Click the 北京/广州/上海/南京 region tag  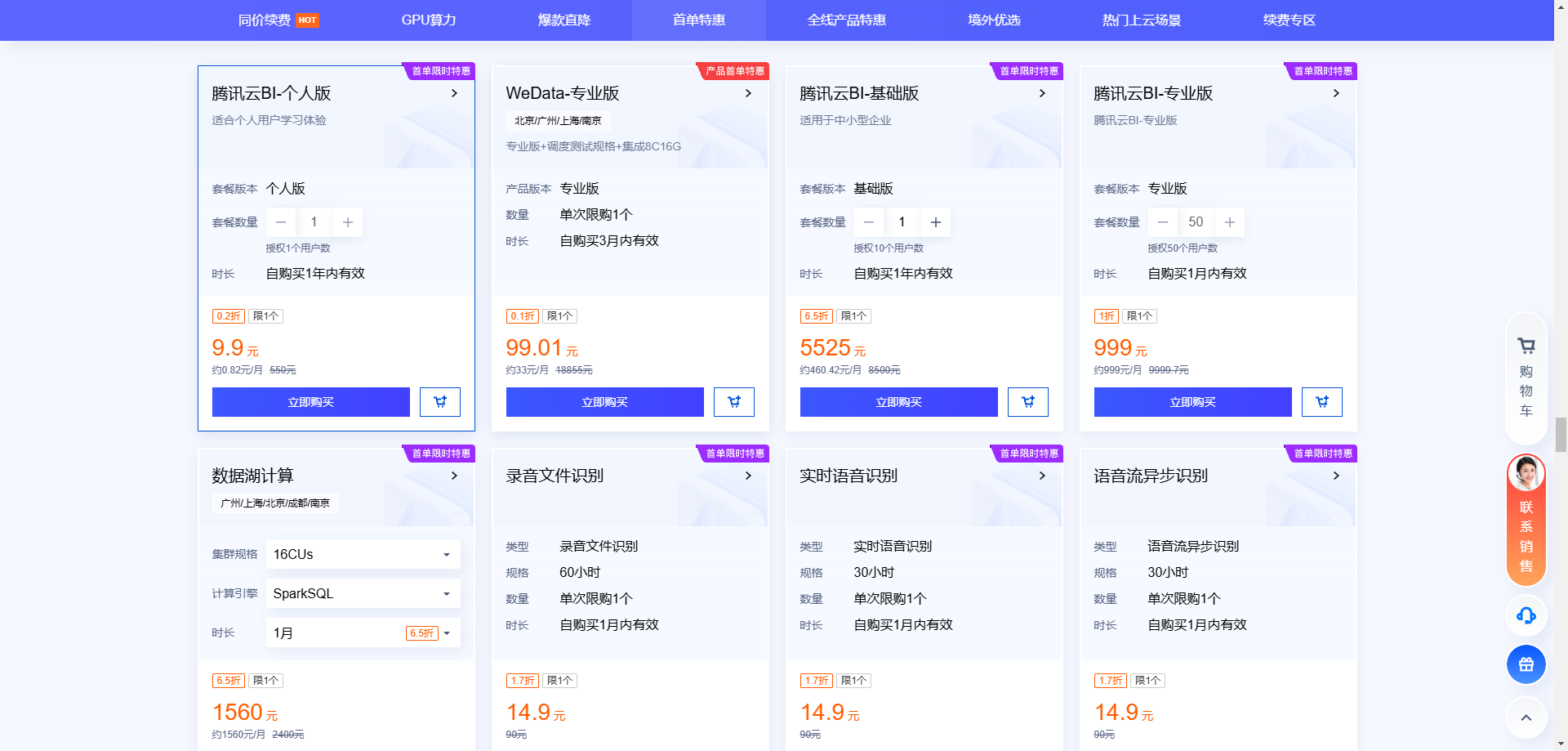(558, 121)
